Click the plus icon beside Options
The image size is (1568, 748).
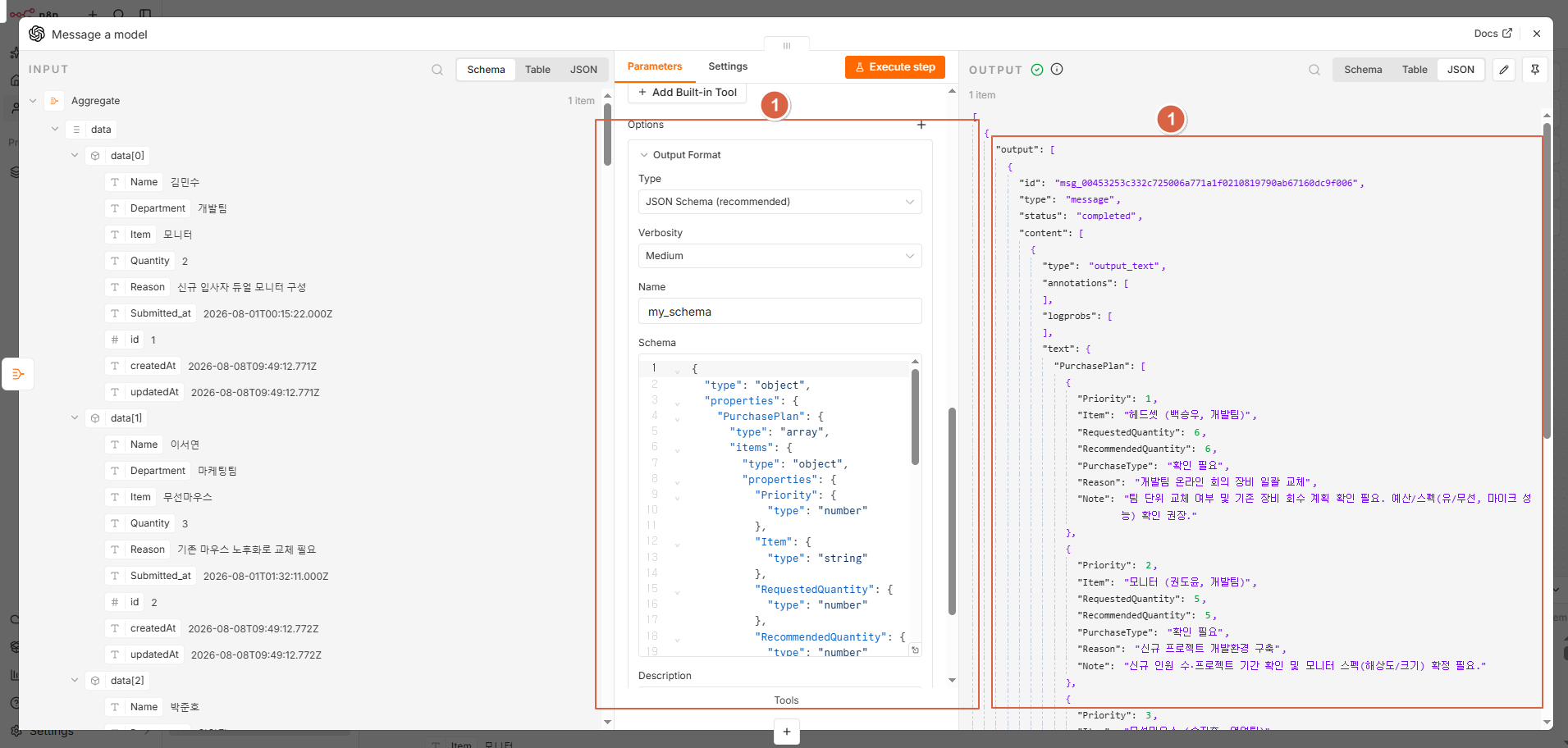(921, 125)
